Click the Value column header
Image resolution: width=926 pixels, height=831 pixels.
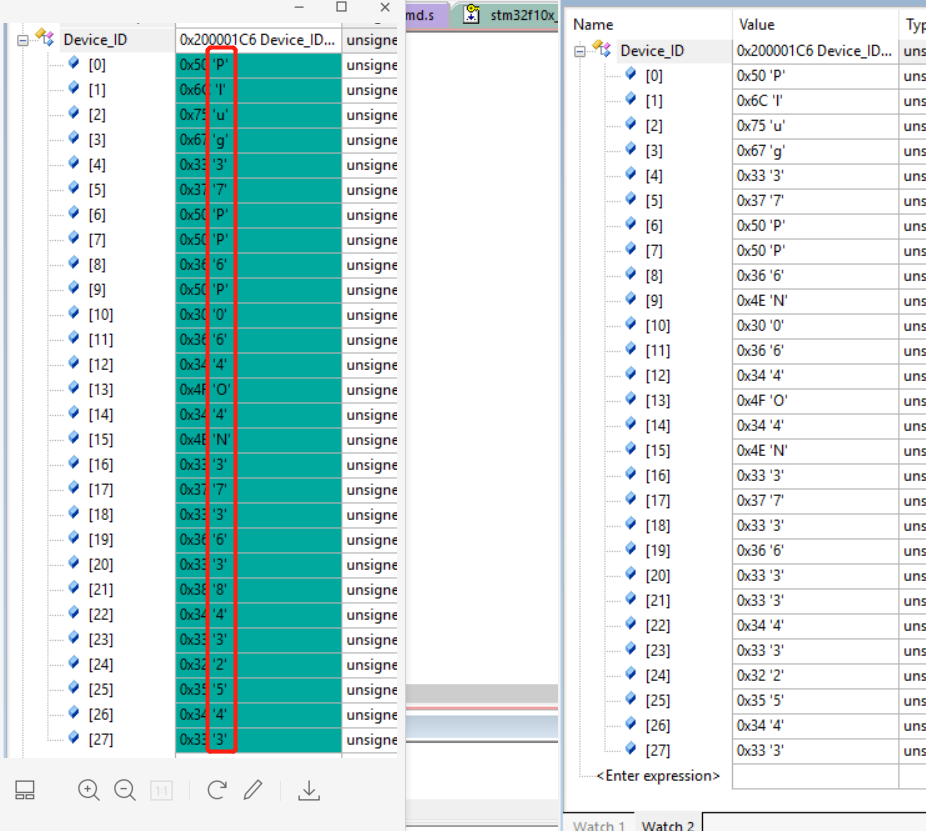pyautogui.click(x=757, y=25)
